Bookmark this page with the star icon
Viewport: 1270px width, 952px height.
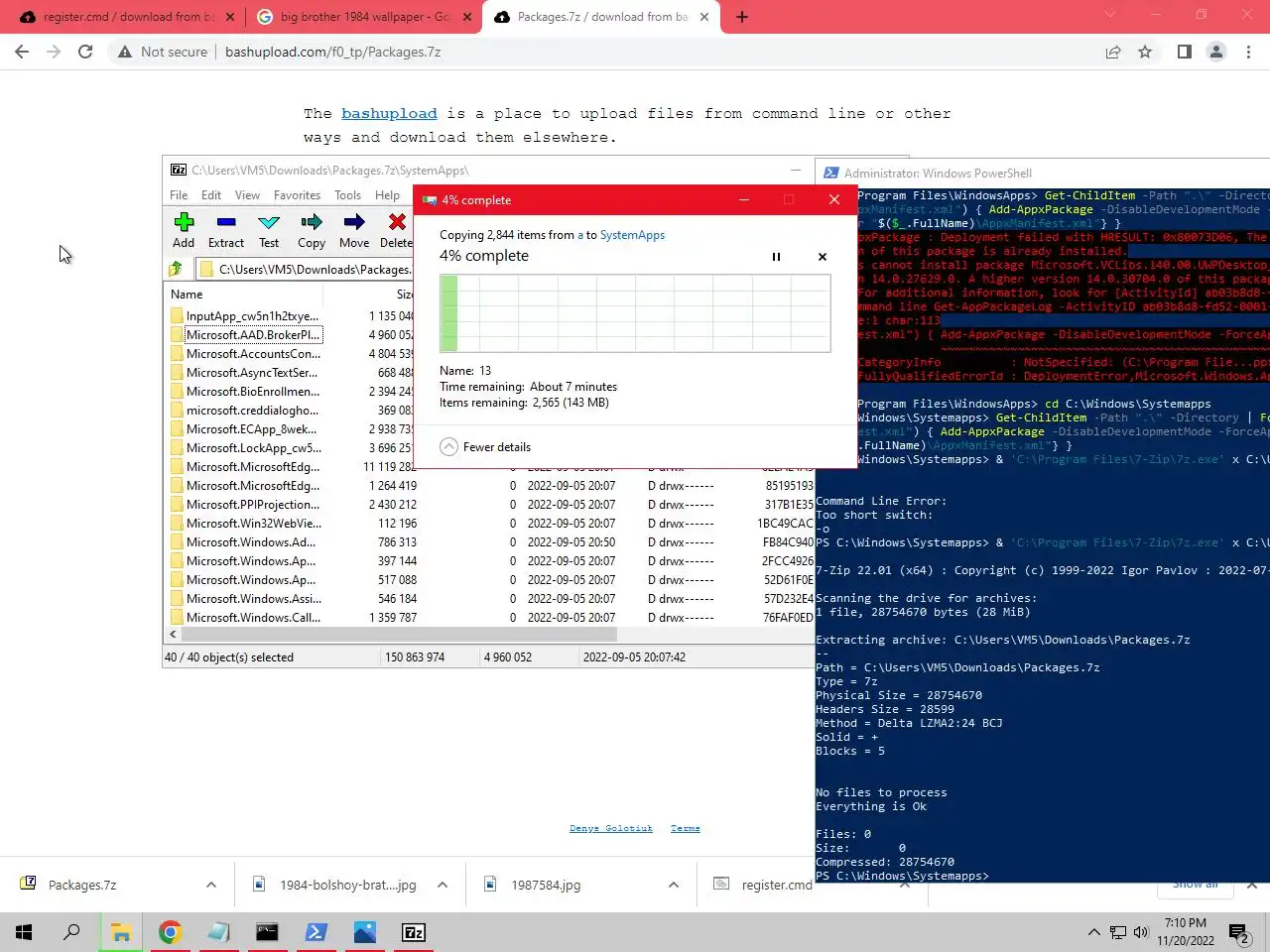[x=1145, y=52]
